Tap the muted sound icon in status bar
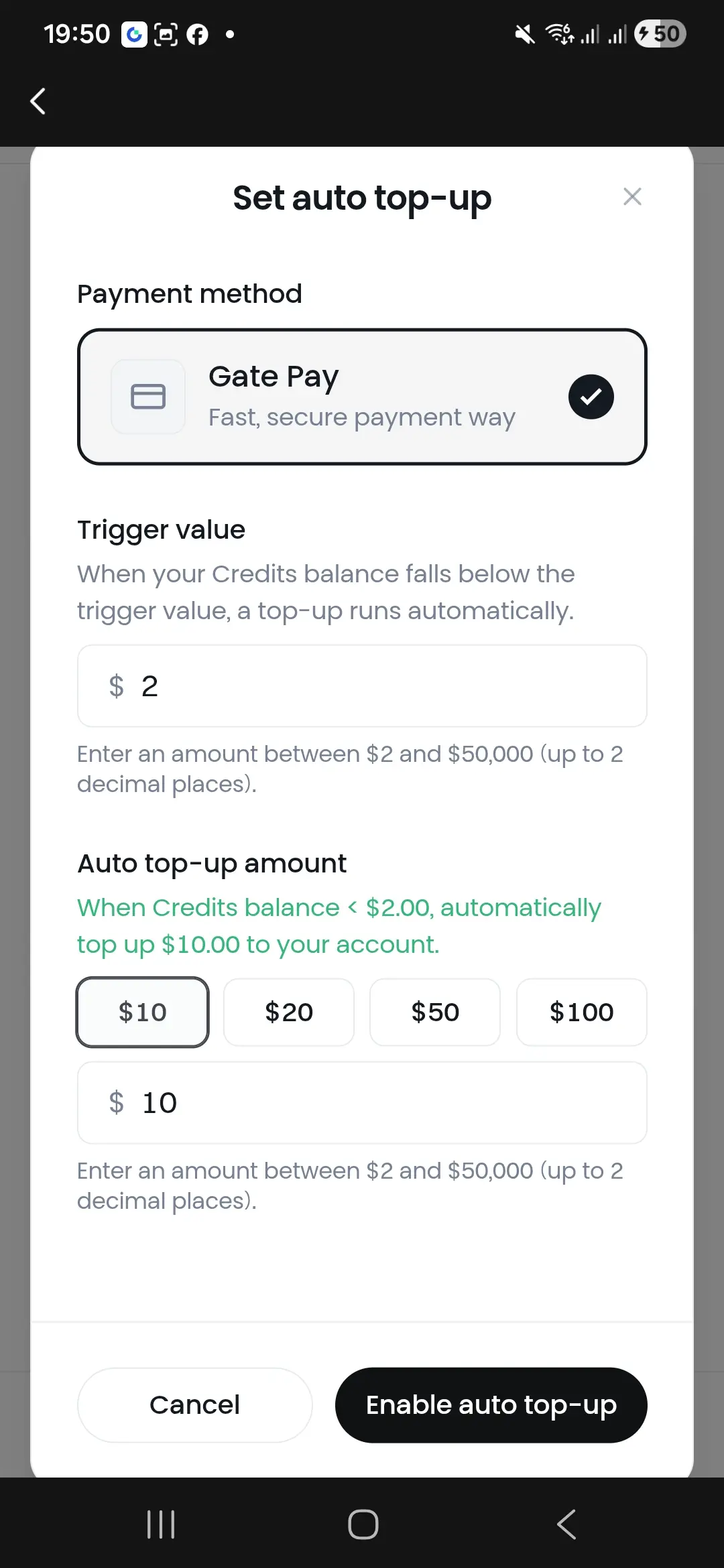Screen dimensions: 724x1568 [x=524, y=34]
